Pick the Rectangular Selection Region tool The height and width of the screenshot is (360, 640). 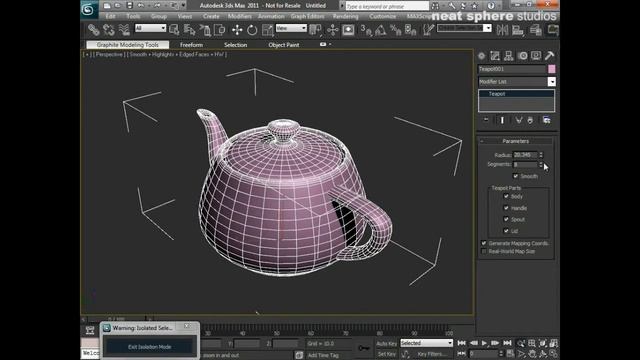[205, 30]
